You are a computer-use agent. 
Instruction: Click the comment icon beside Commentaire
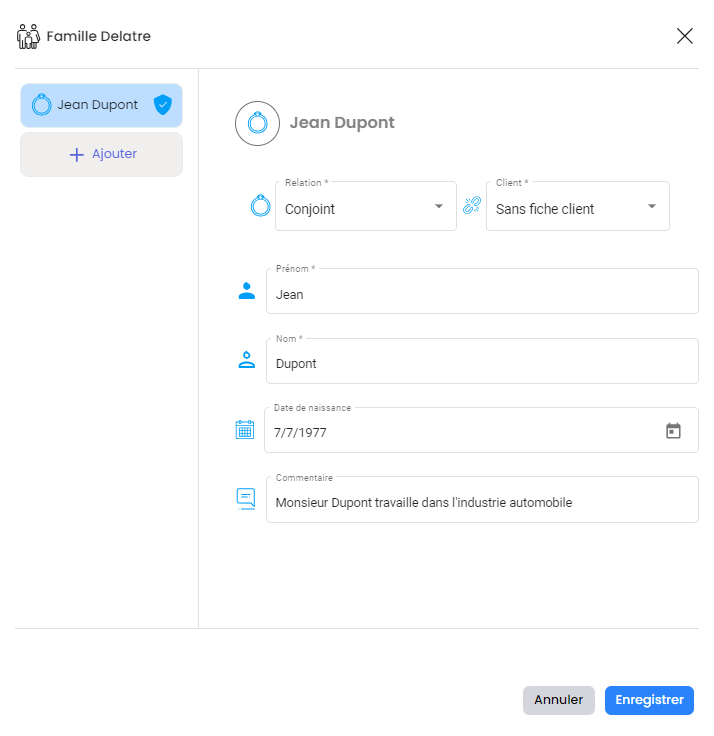tap(246, 499)
